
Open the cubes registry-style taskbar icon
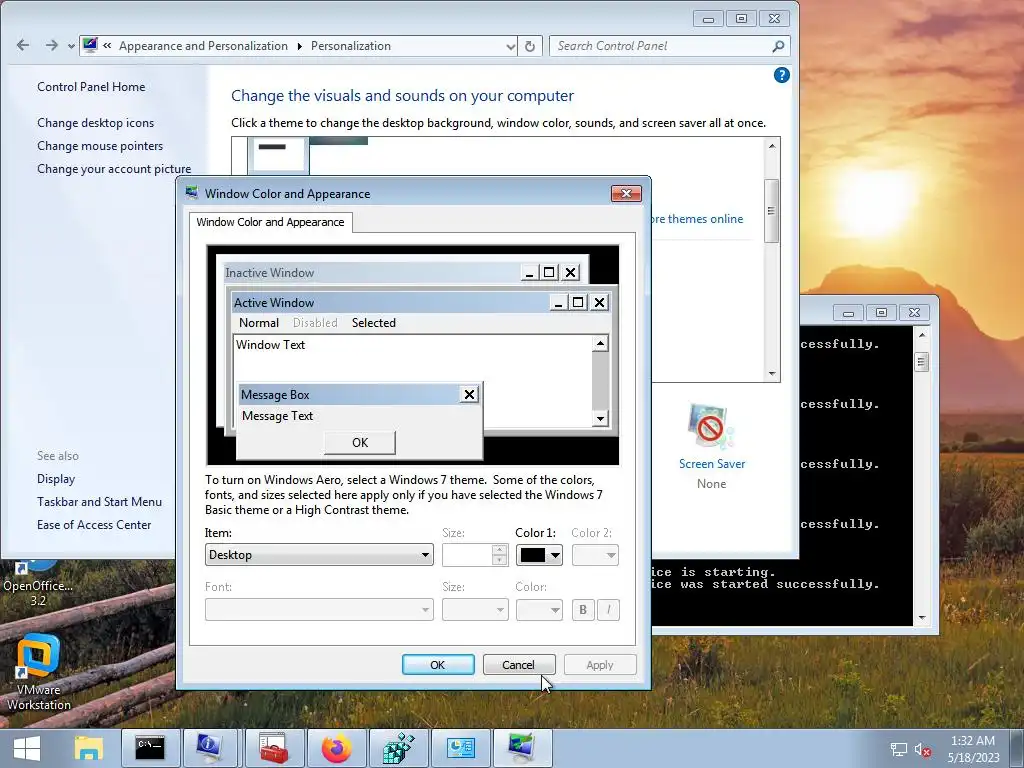398,748
